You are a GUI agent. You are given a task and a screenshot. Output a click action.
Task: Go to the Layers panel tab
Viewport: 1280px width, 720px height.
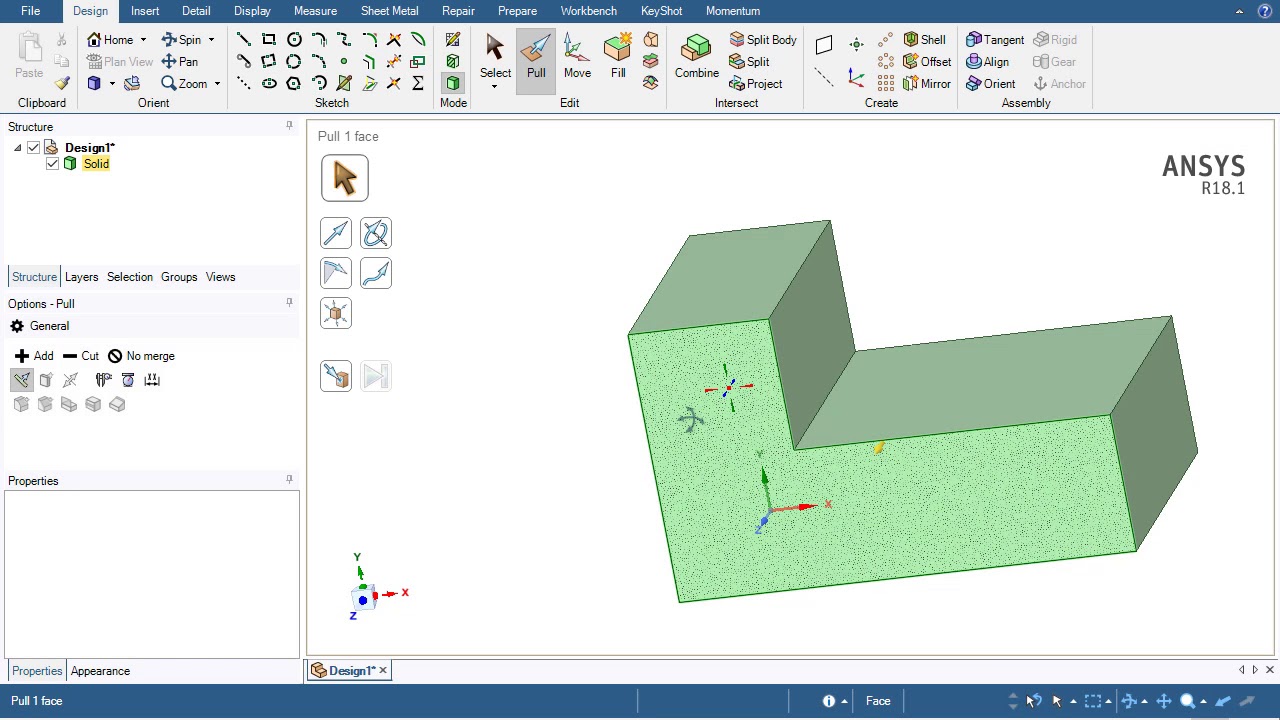pos(81,277)
